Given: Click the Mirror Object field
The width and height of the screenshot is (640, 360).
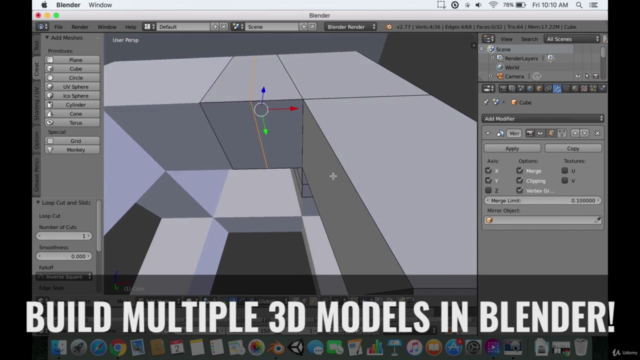Looking at the screenshot, I should pos(543,220).
